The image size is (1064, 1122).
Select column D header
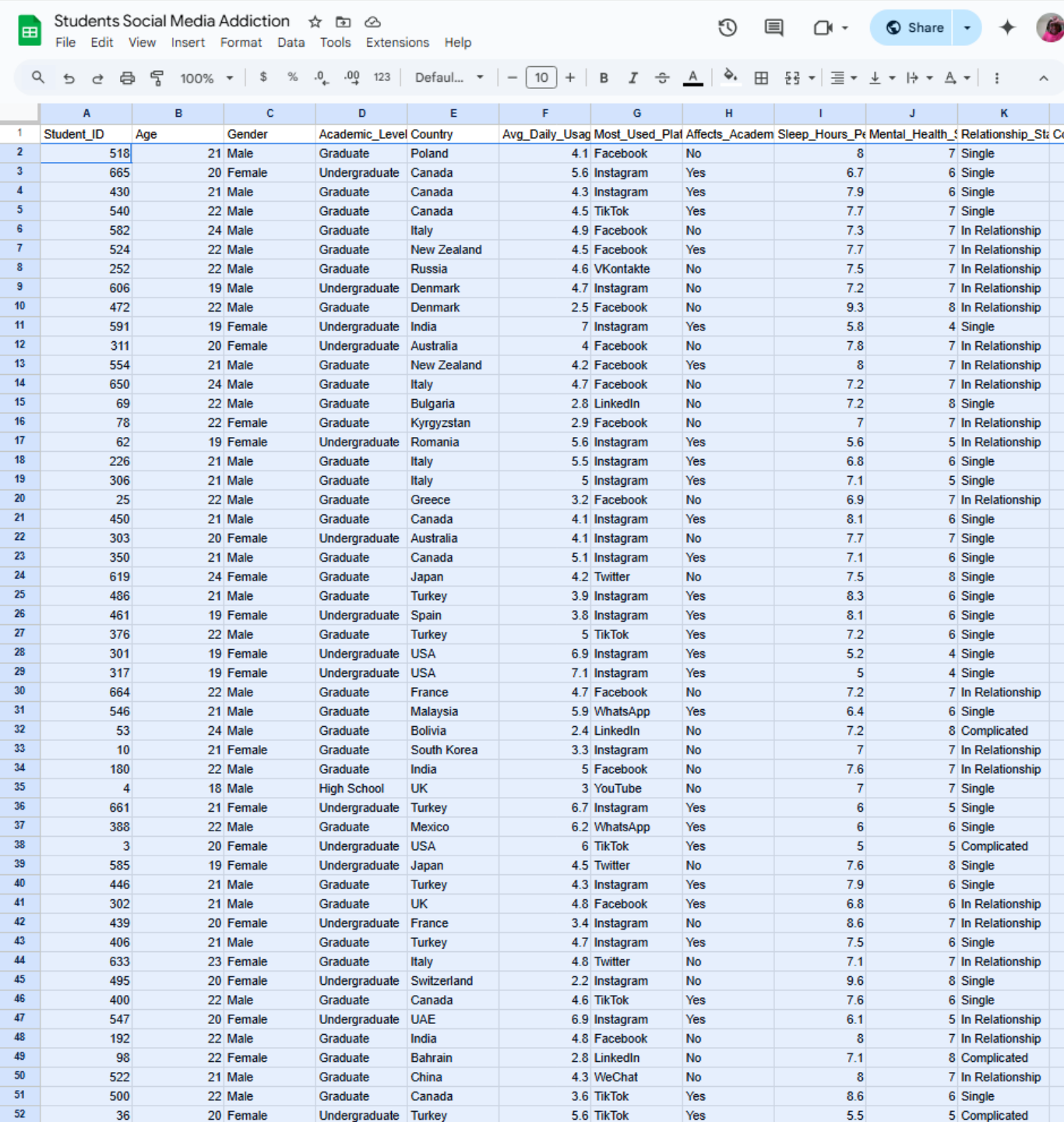pyautogui.click(x=361, y=113)
